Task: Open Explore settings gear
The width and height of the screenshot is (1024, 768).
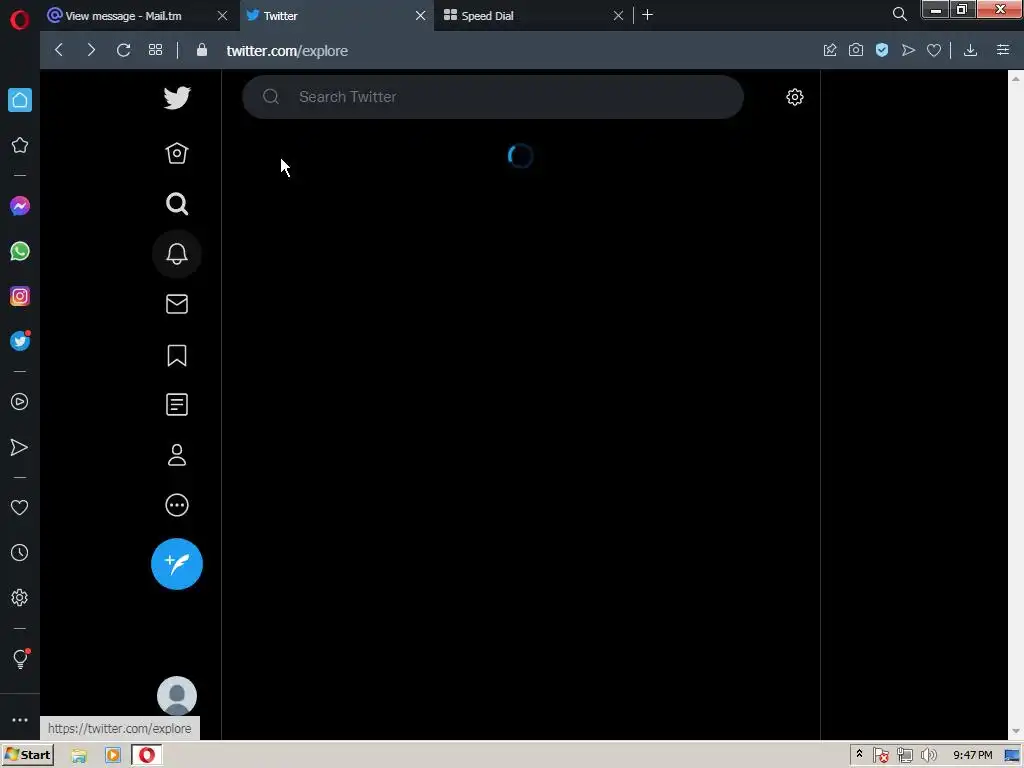Action: (x=795, y=97)
